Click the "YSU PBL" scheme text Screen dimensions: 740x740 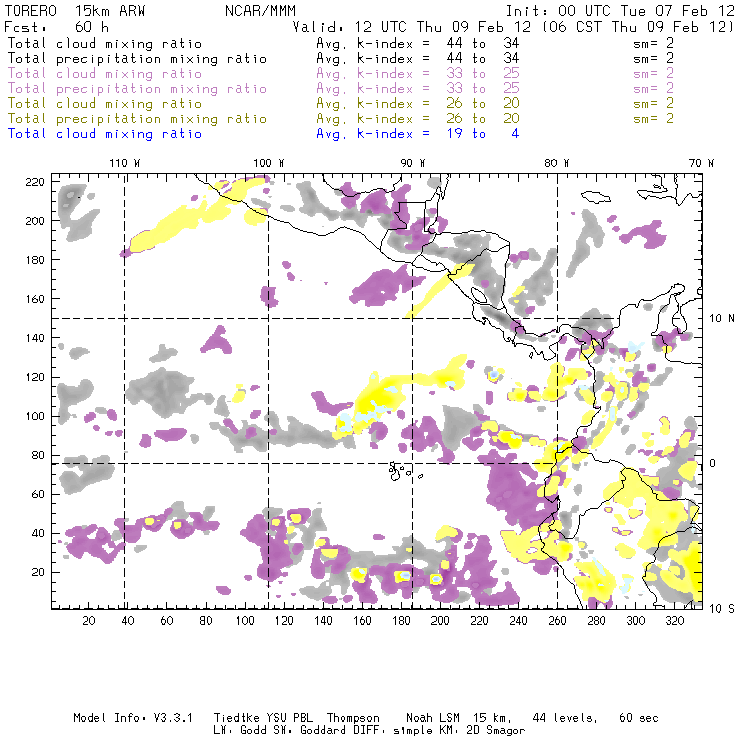[288, 718]
